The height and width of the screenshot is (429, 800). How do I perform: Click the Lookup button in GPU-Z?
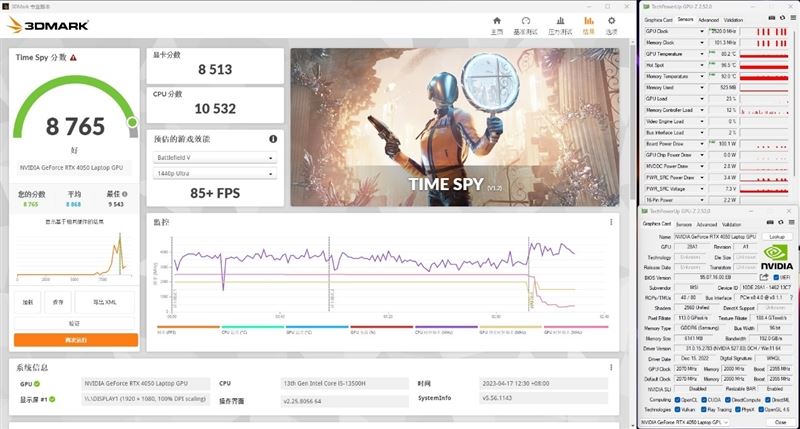(777, 237)
